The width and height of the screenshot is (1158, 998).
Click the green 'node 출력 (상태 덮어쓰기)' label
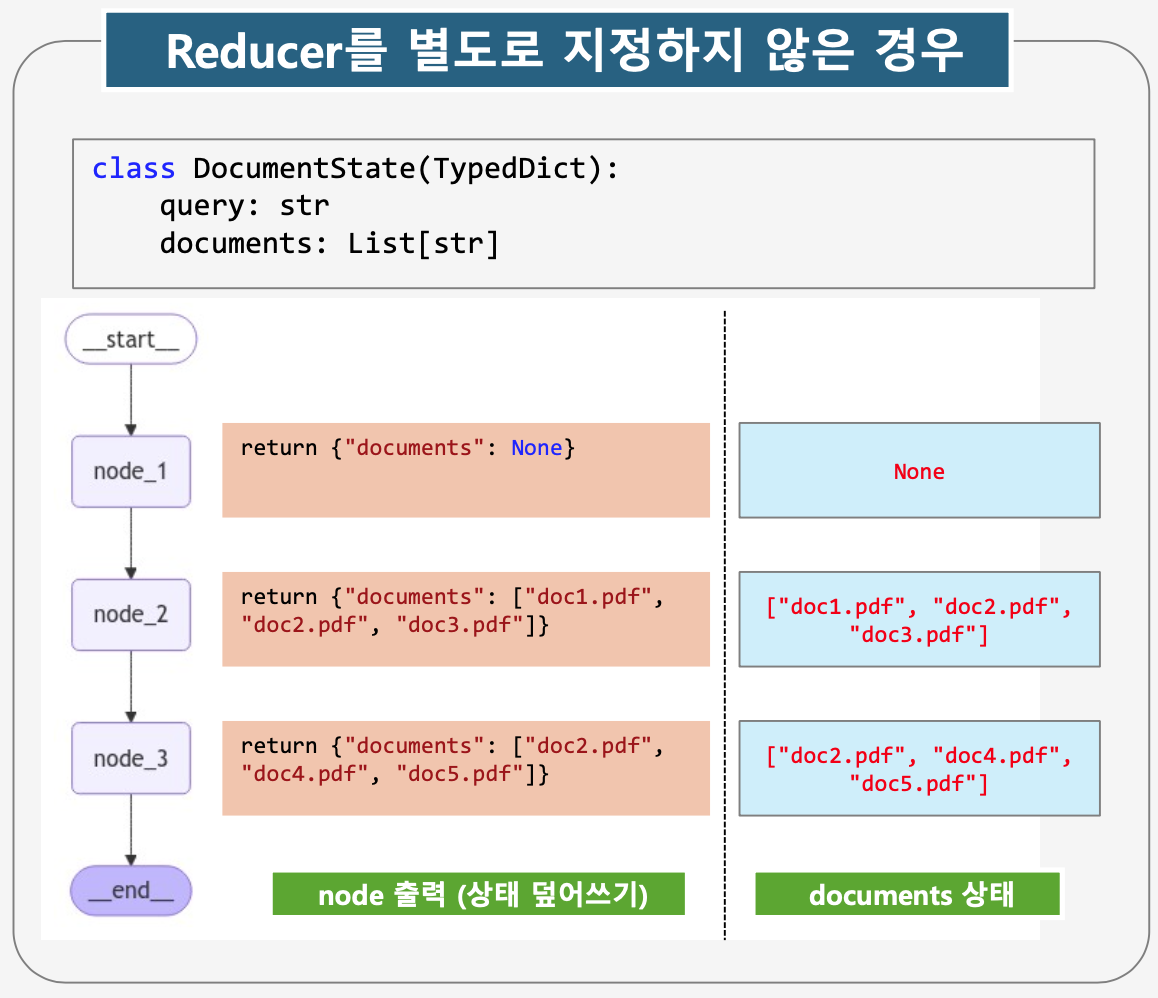(x=478, y=895)
